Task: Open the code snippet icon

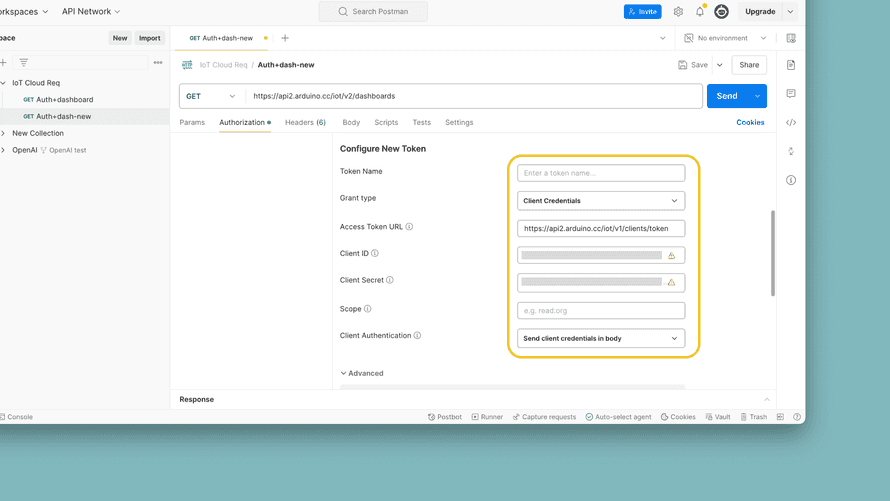Action: click(791, 123)
